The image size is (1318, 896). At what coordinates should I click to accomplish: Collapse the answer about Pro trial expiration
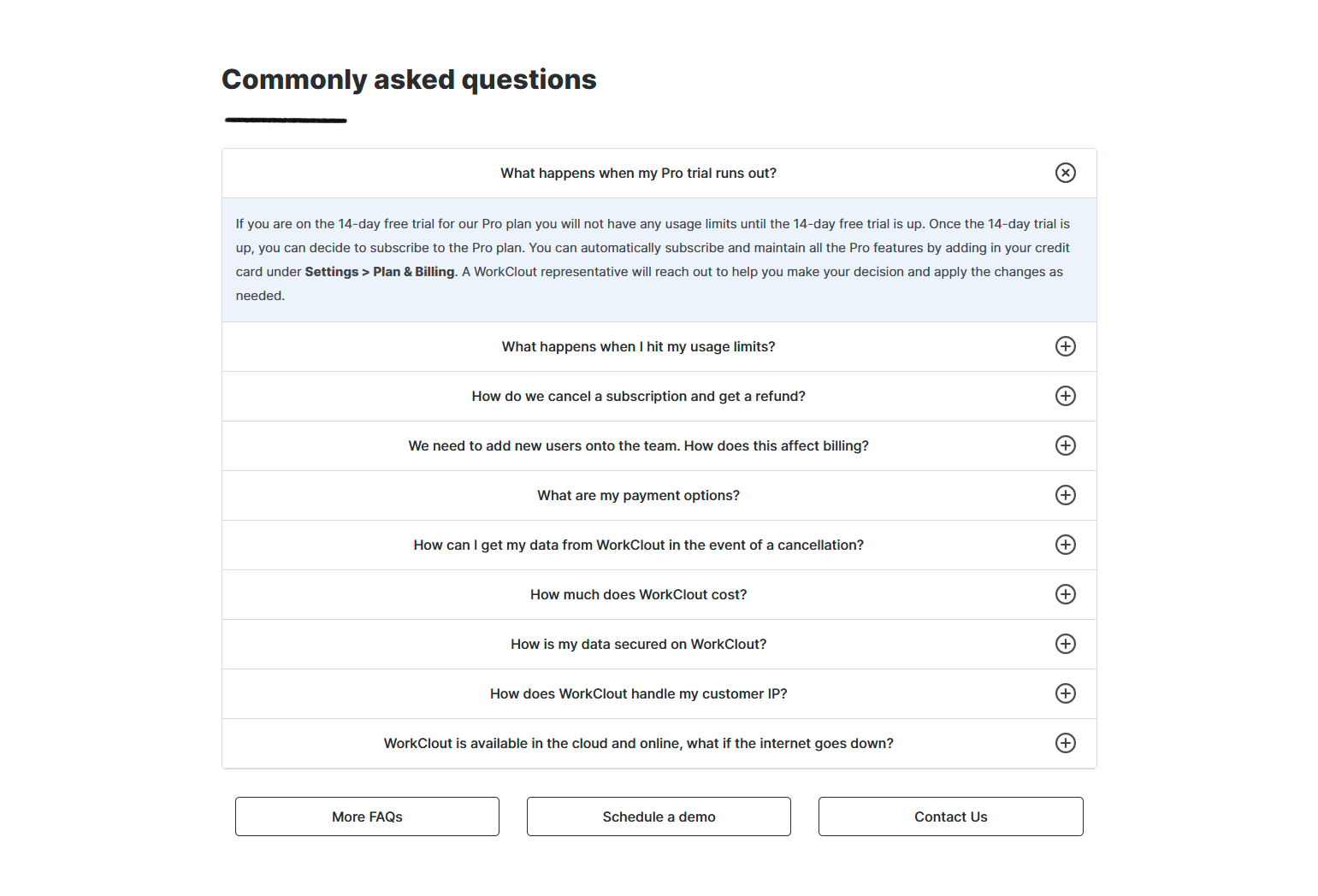tap(1065, 173)
